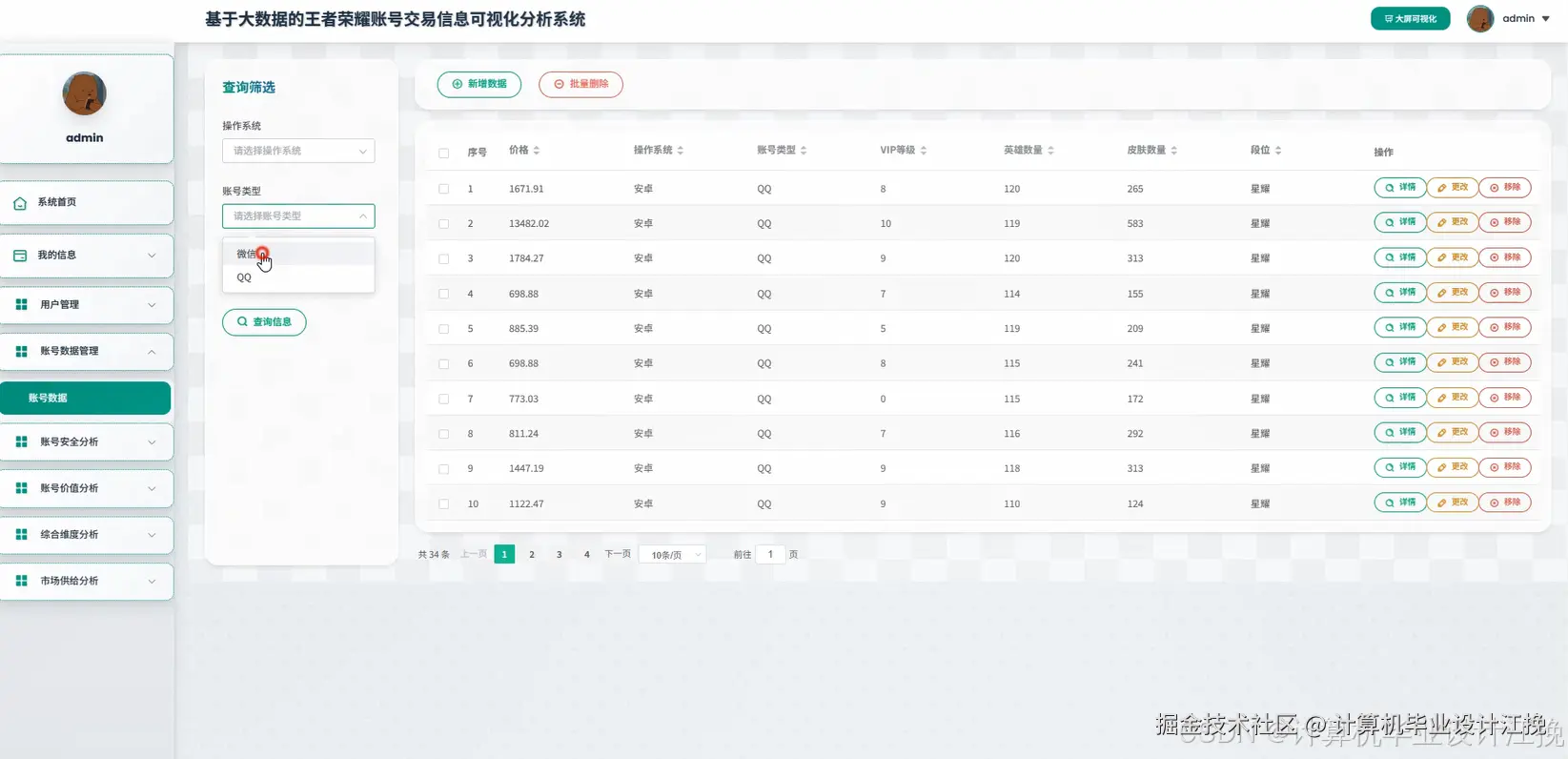
Task: Check the checkbox for row 6
Action: tap(443, 364)
